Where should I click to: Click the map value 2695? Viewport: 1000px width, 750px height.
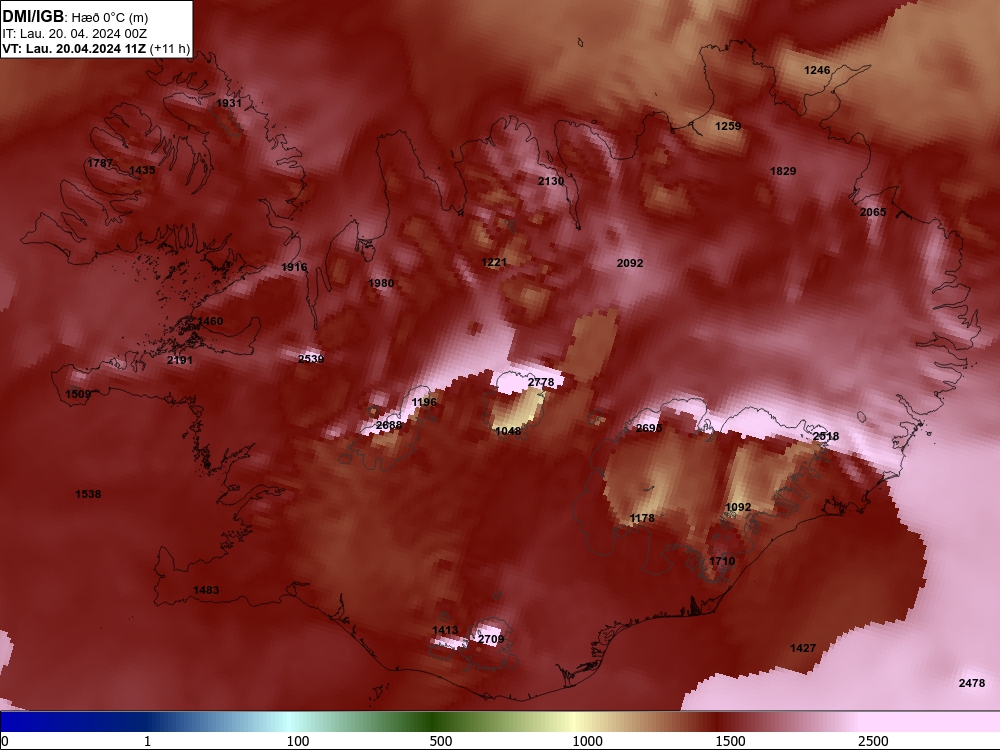tap(649, 428)
